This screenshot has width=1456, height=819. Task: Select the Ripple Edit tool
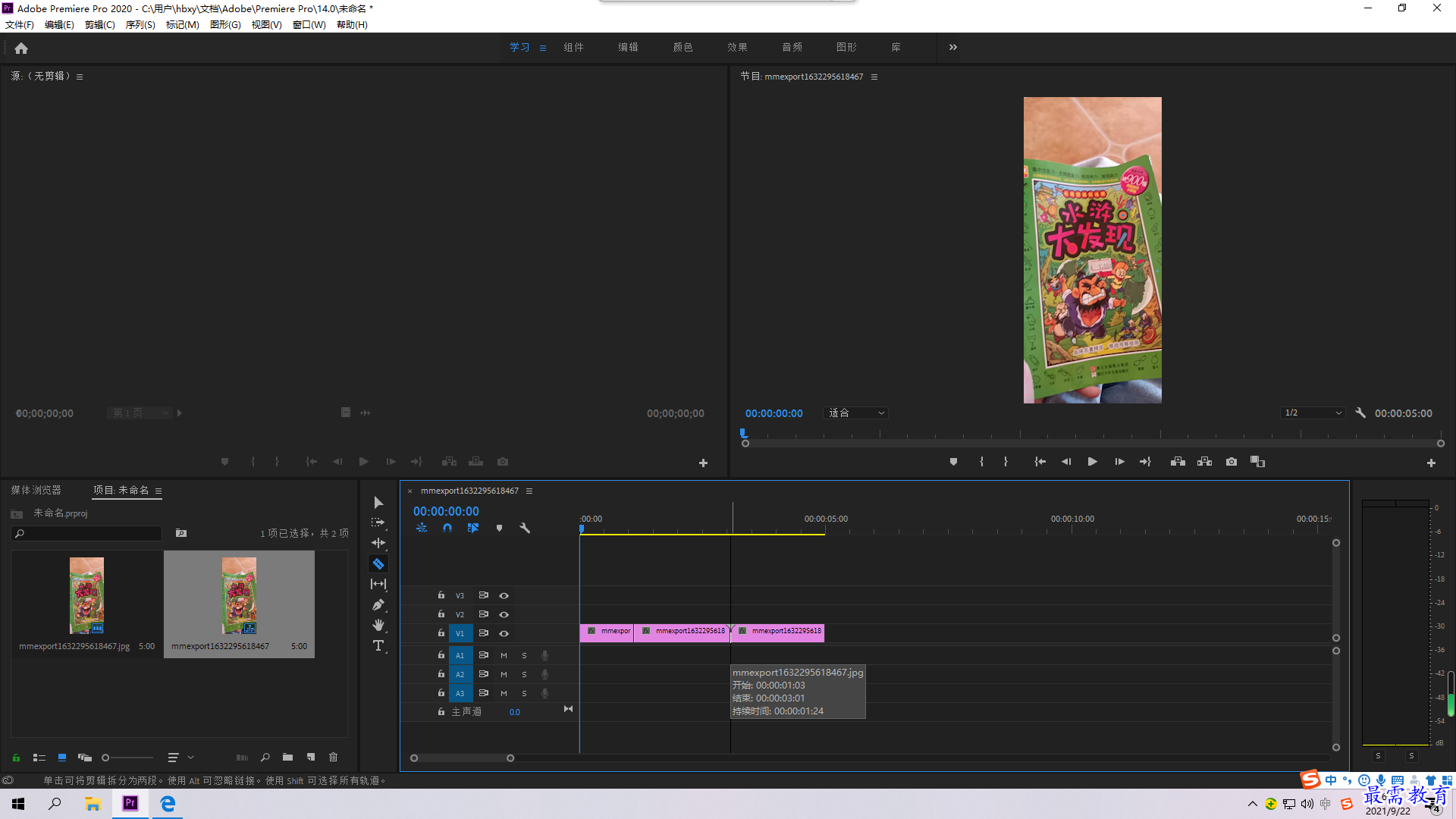pos(378,543)
